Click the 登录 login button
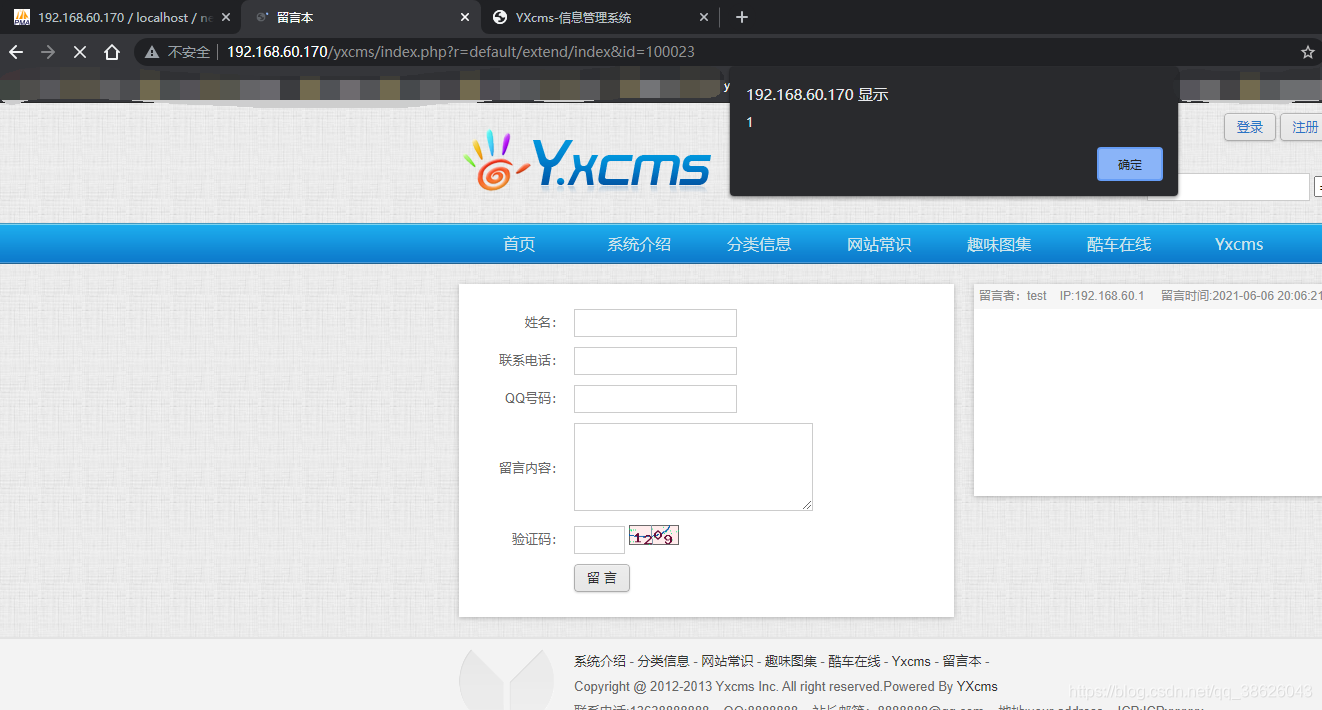Screen dimensions: 1322x710 pyautogui.click(x=1250, y=127)
